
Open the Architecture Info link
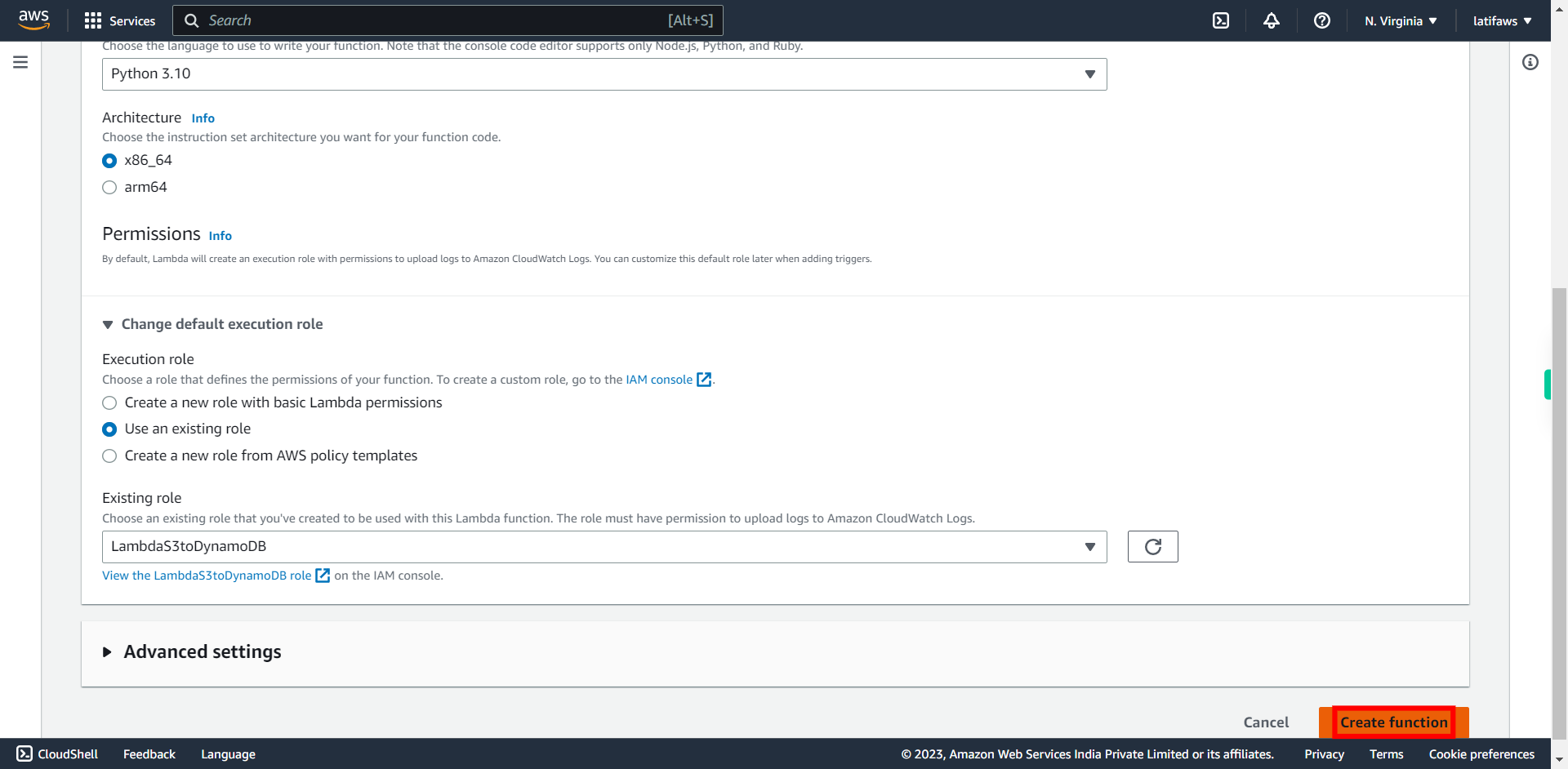pos(203,118)
